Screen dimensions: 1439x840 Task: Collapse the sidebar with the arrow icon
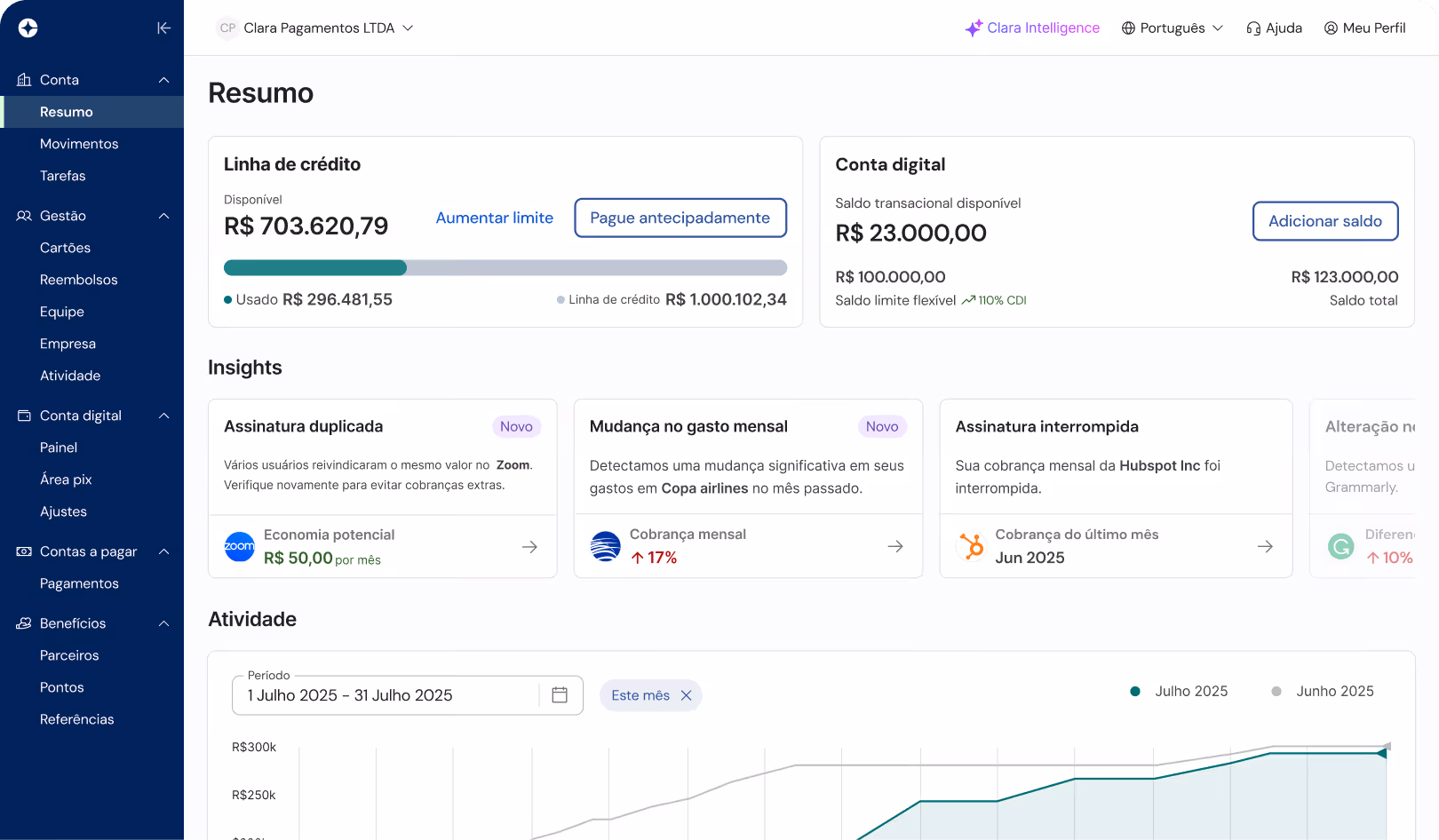click(x=164, y=28)
